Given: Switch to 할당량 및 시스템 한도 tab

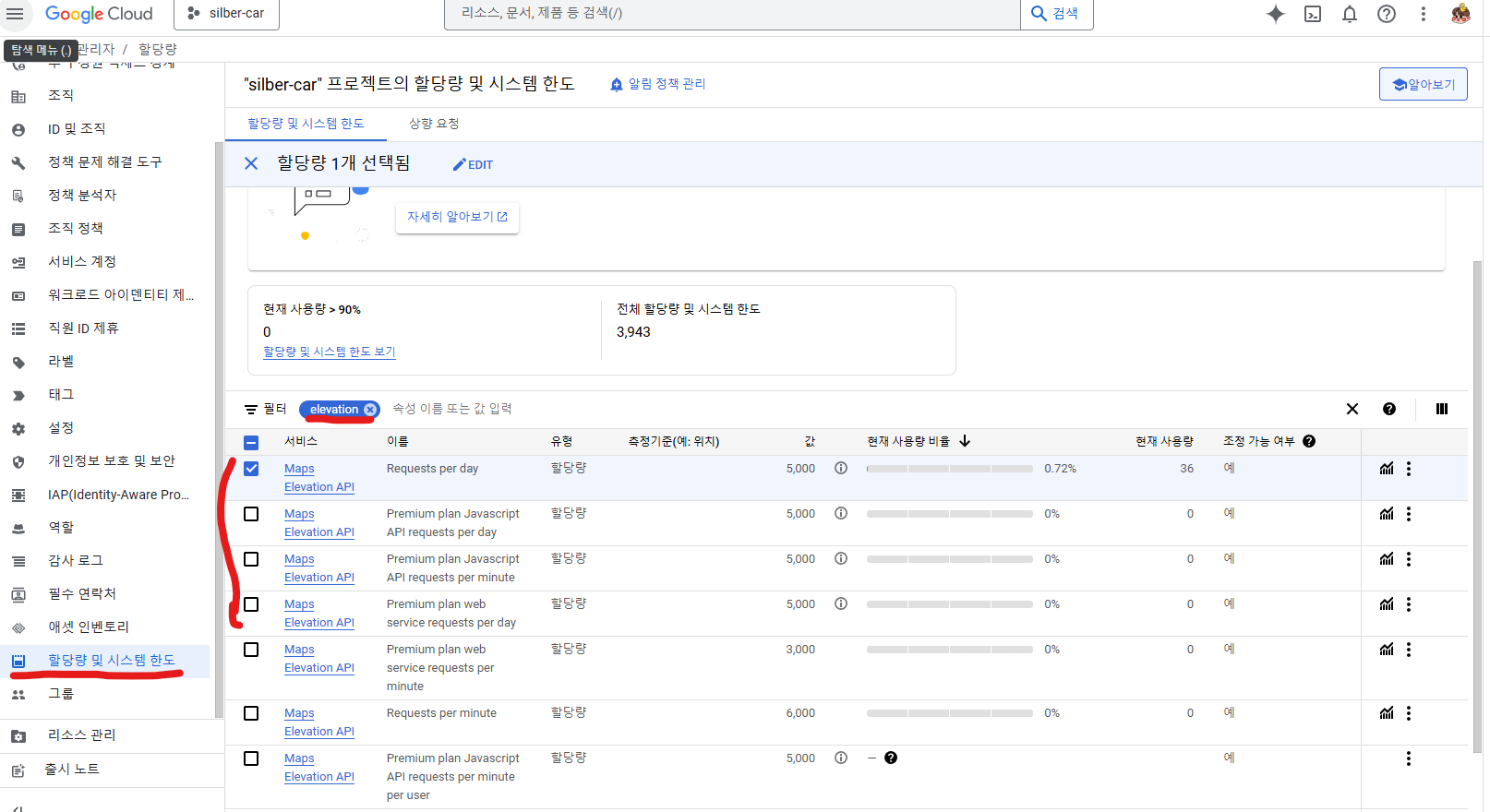Looking at the screenshot, I should (x=306, y=123).
